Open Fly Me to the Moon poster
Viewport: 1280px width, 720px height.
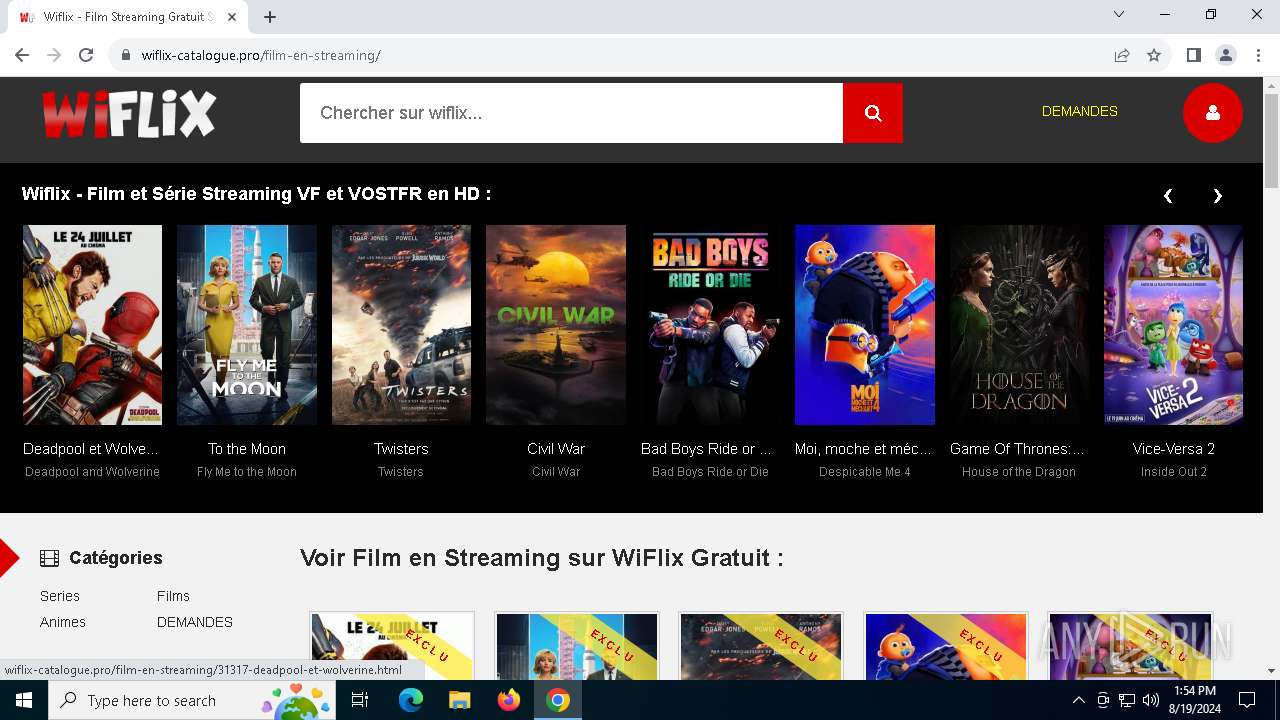click(247, 325)
